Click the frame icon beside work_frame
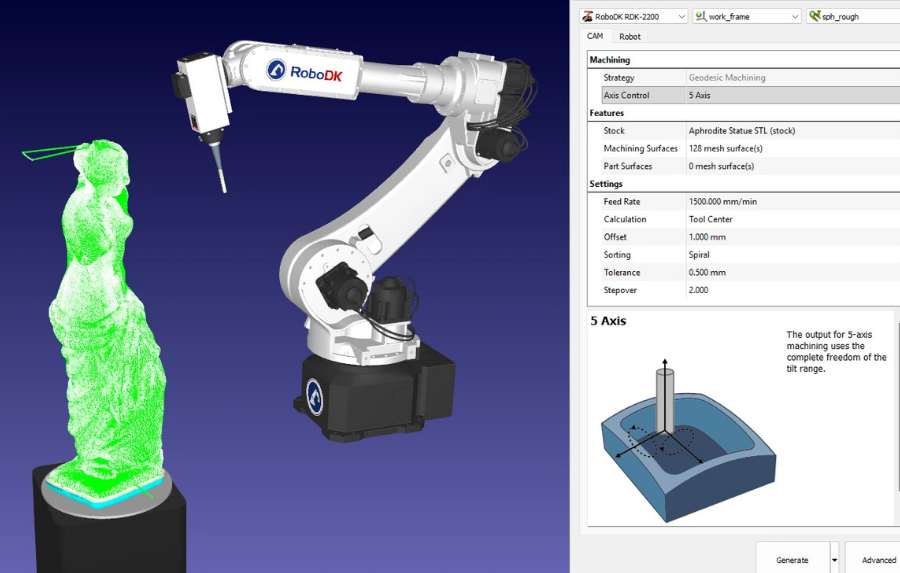 (701, 17)
